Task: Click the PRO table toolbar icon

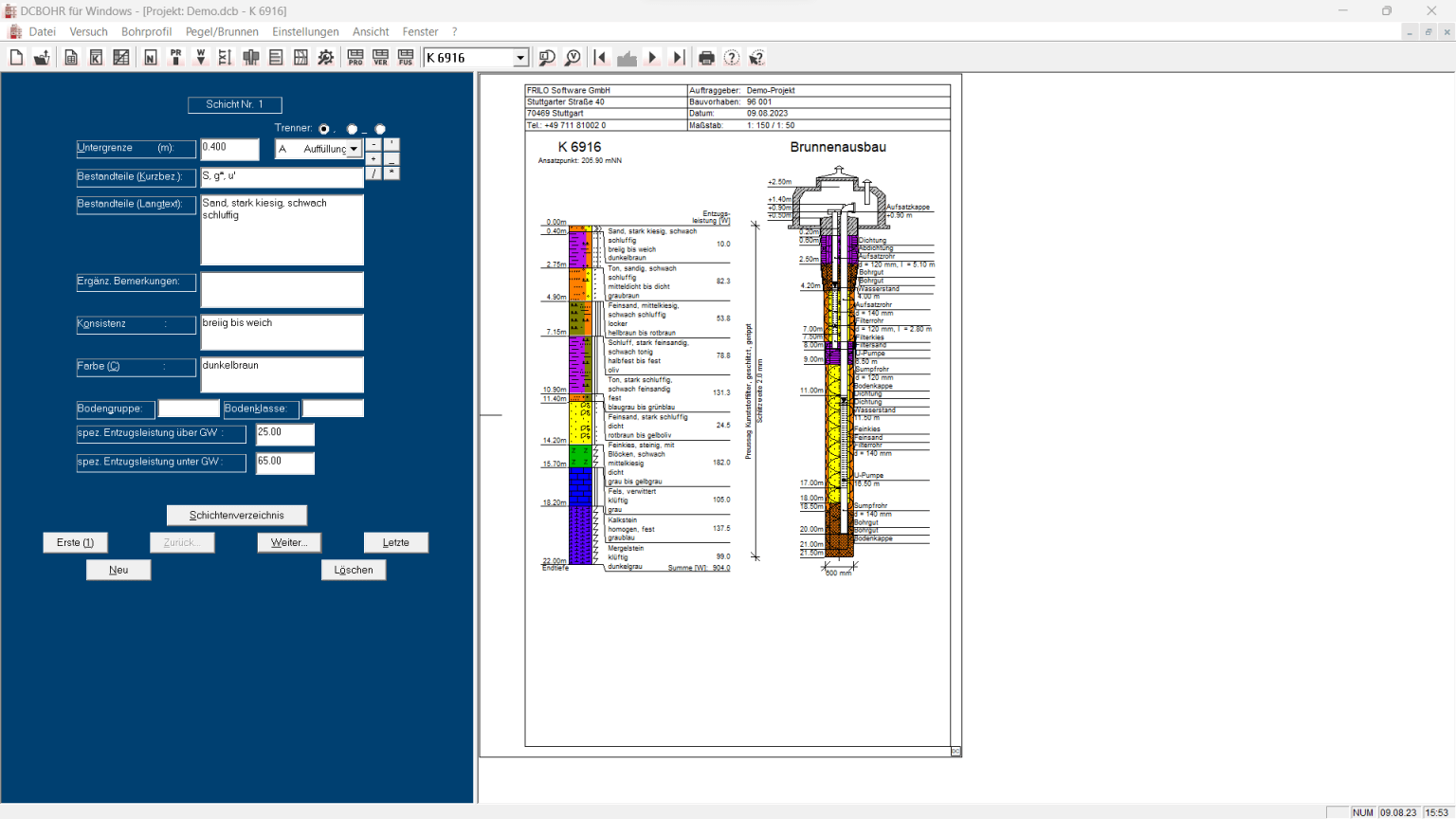Action: [x=355, y=58]
